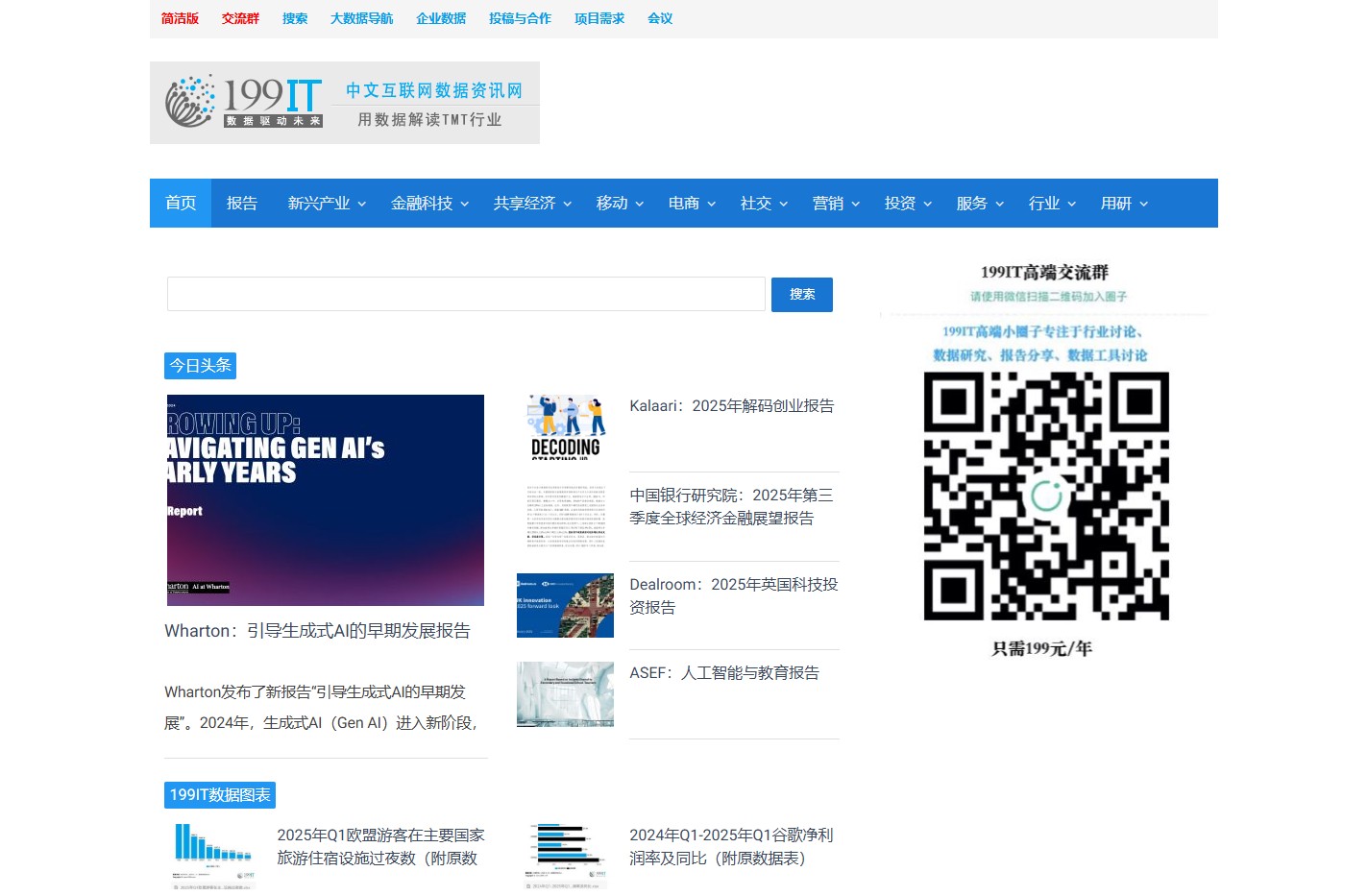Open 会议 link in top bar
This screenshot has height=896, width=1368.
660,18
